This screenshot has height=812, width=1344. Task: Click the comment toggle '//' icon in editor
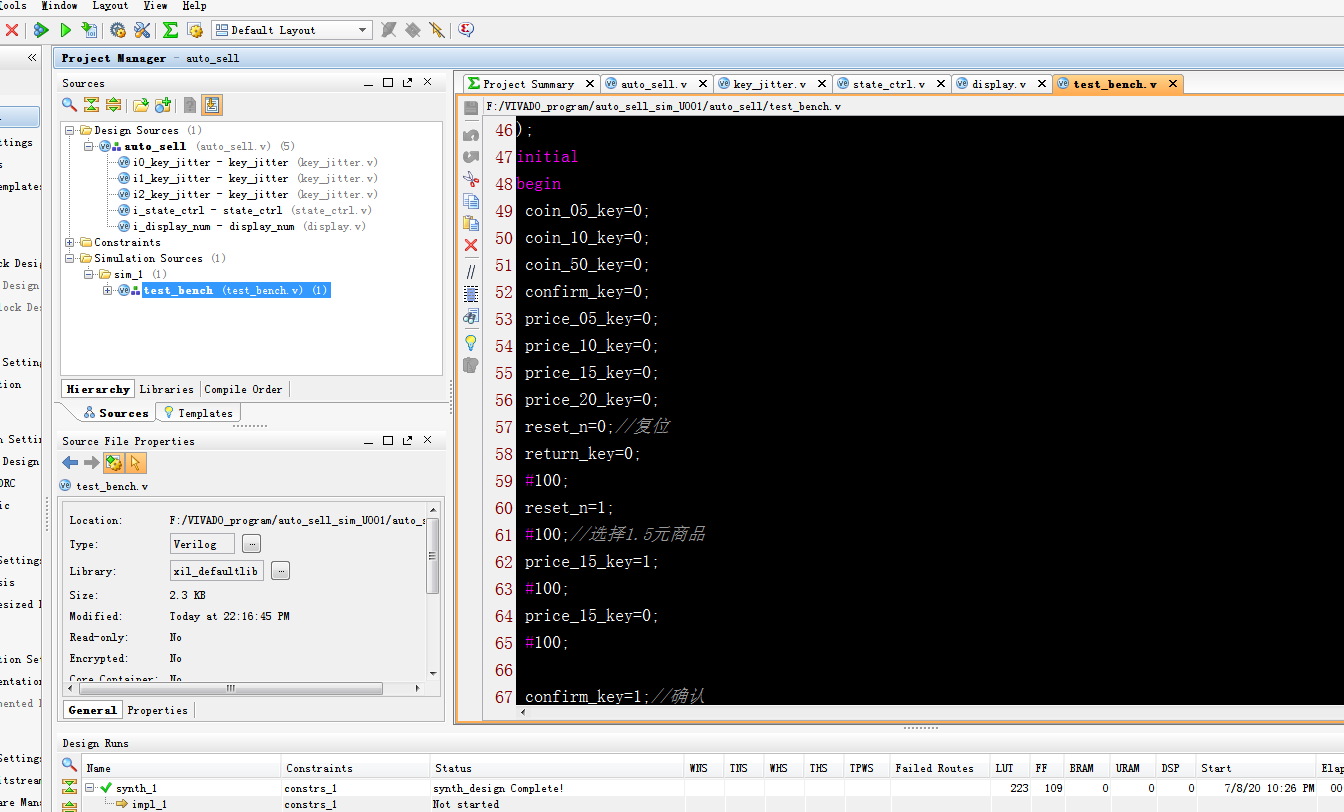471,271
